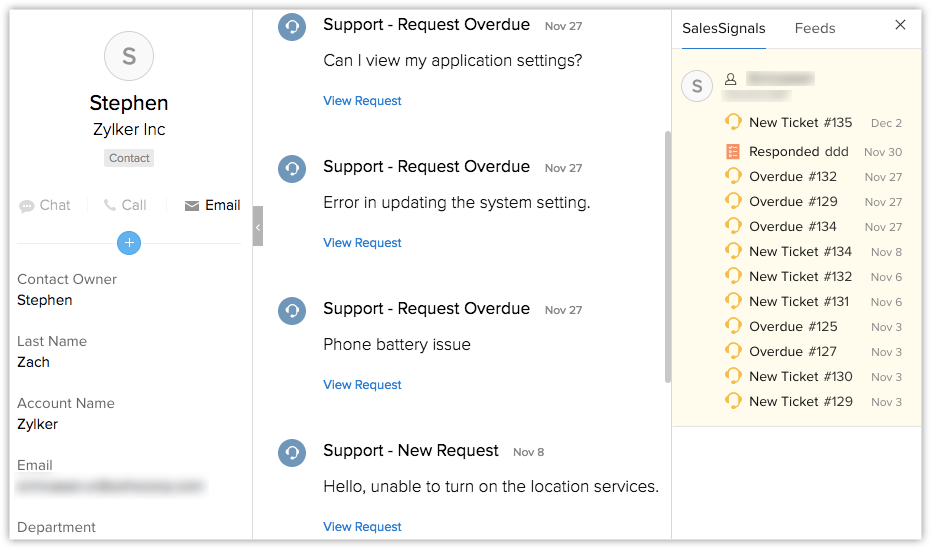Image resolution: width=931 pixels, height=549 pixels.
Task: Click the Chat icon for the contact
Action: pyautogui.click(x=27, y=206)
